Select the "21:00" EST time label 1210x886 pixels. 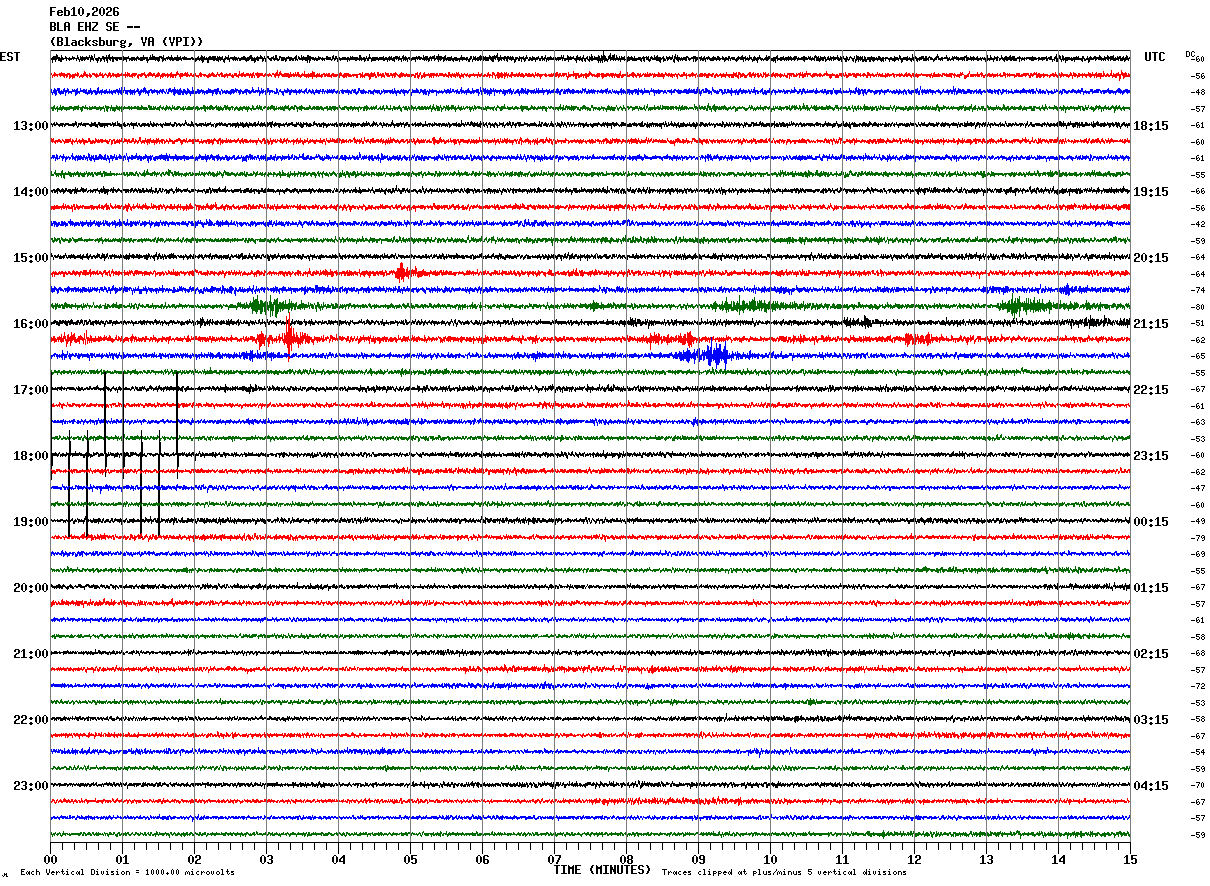tap(31, 654)
